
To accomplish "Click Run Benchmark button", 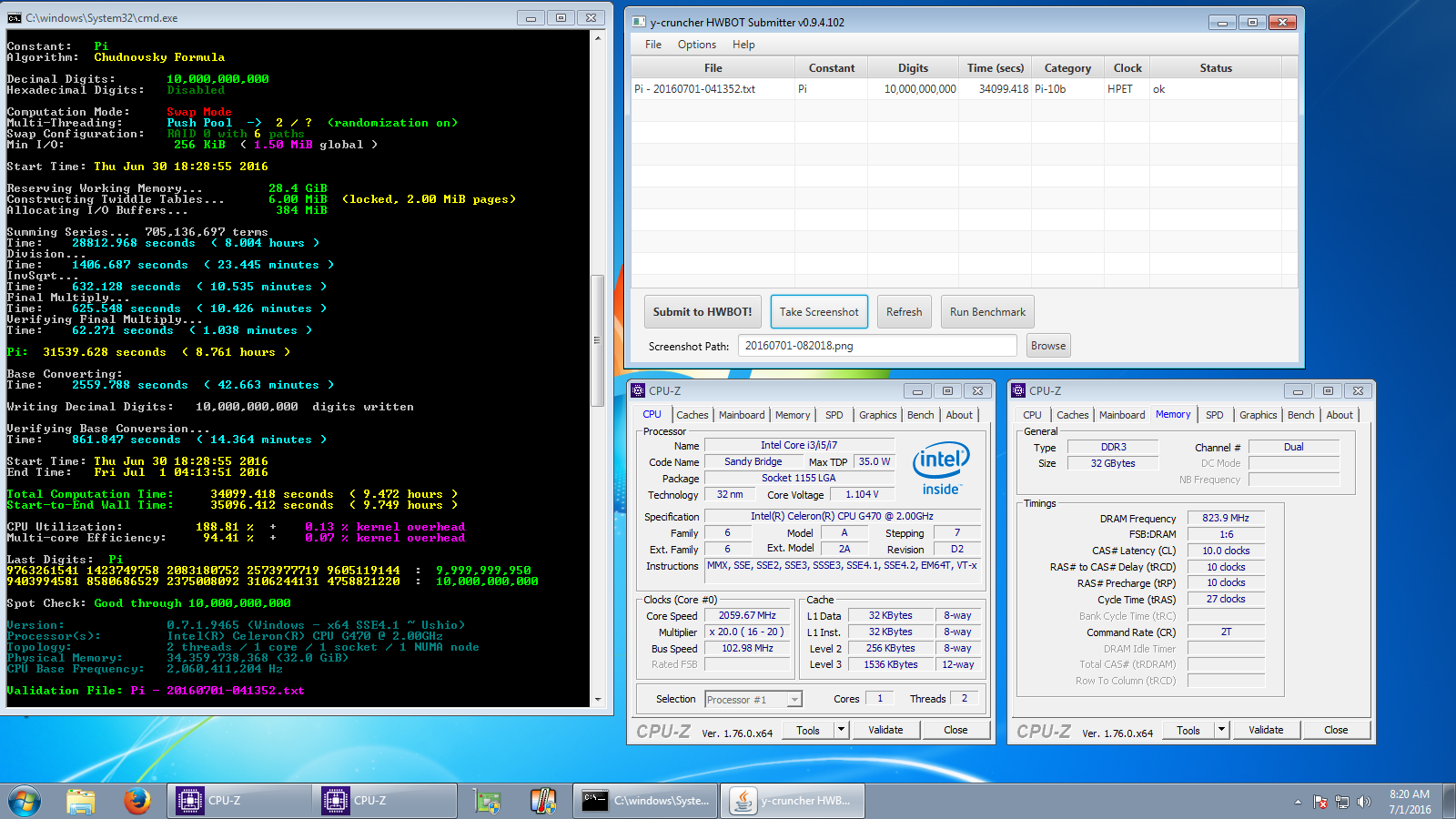I will coord(987,312).
